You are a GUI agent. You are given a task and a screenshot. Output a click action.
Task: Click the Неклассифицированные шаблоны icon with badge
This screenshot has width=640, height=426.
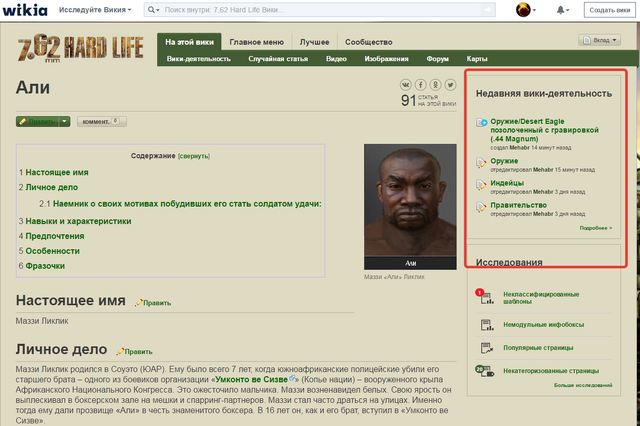tap(485, 297)
